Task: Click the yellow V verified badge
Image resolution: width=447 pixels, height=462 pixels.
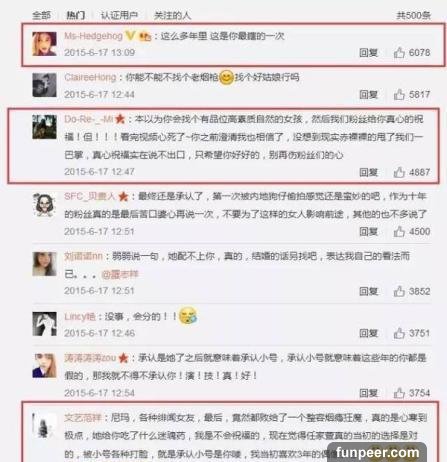Action: click(130, 36)
